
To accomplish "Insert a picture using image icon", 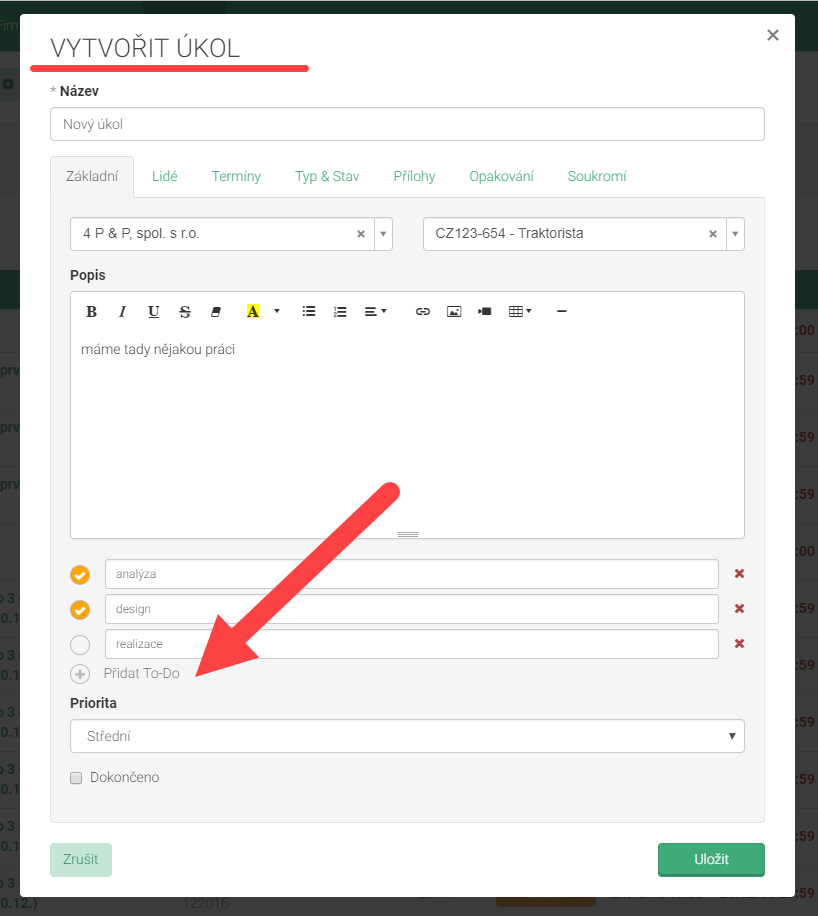I will pyautogui.click(x=454, y=312).
